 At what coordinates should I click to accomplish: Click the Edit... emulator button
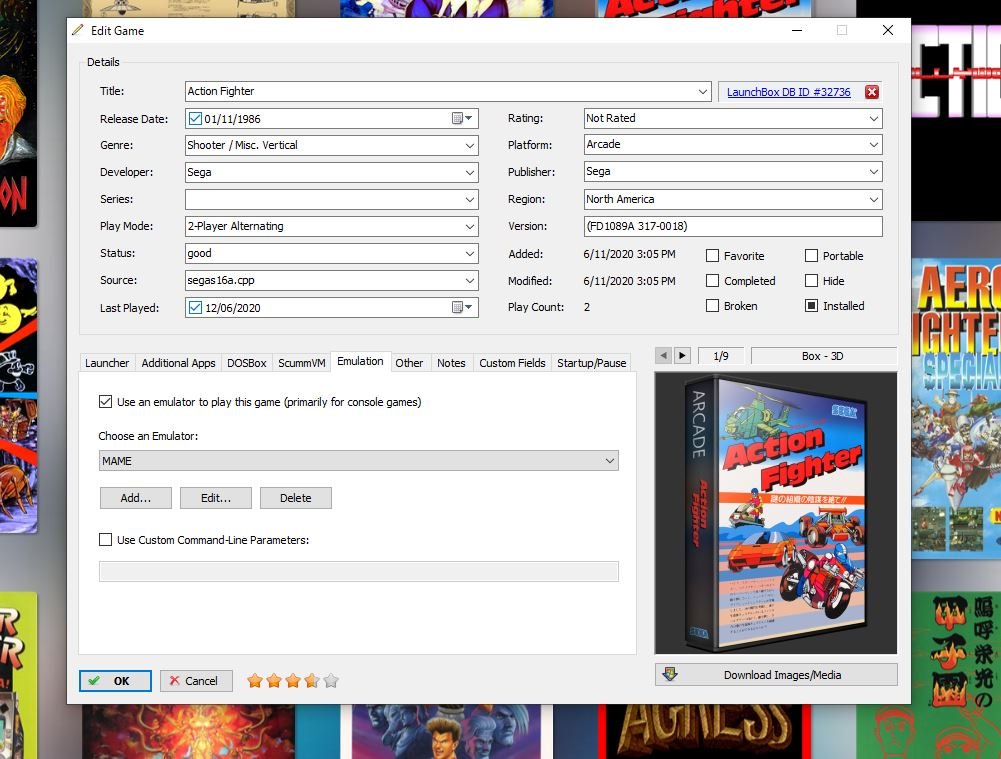pyautogui.click(x=216, y=498)
